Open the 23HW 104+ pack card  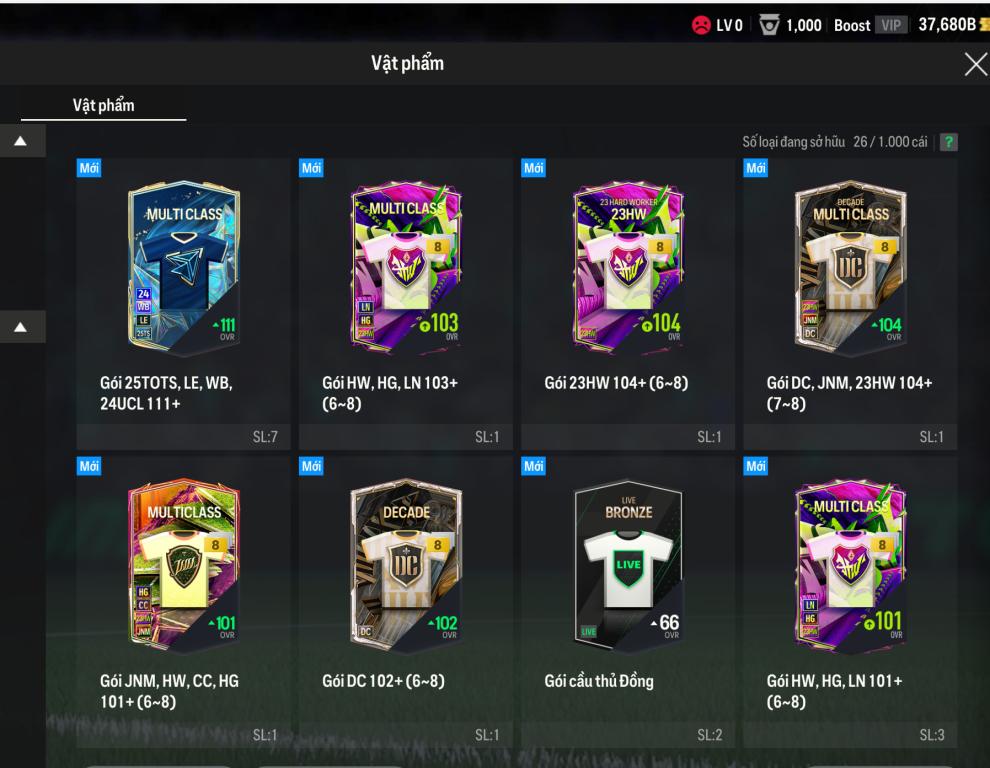(x=628, y=304)
